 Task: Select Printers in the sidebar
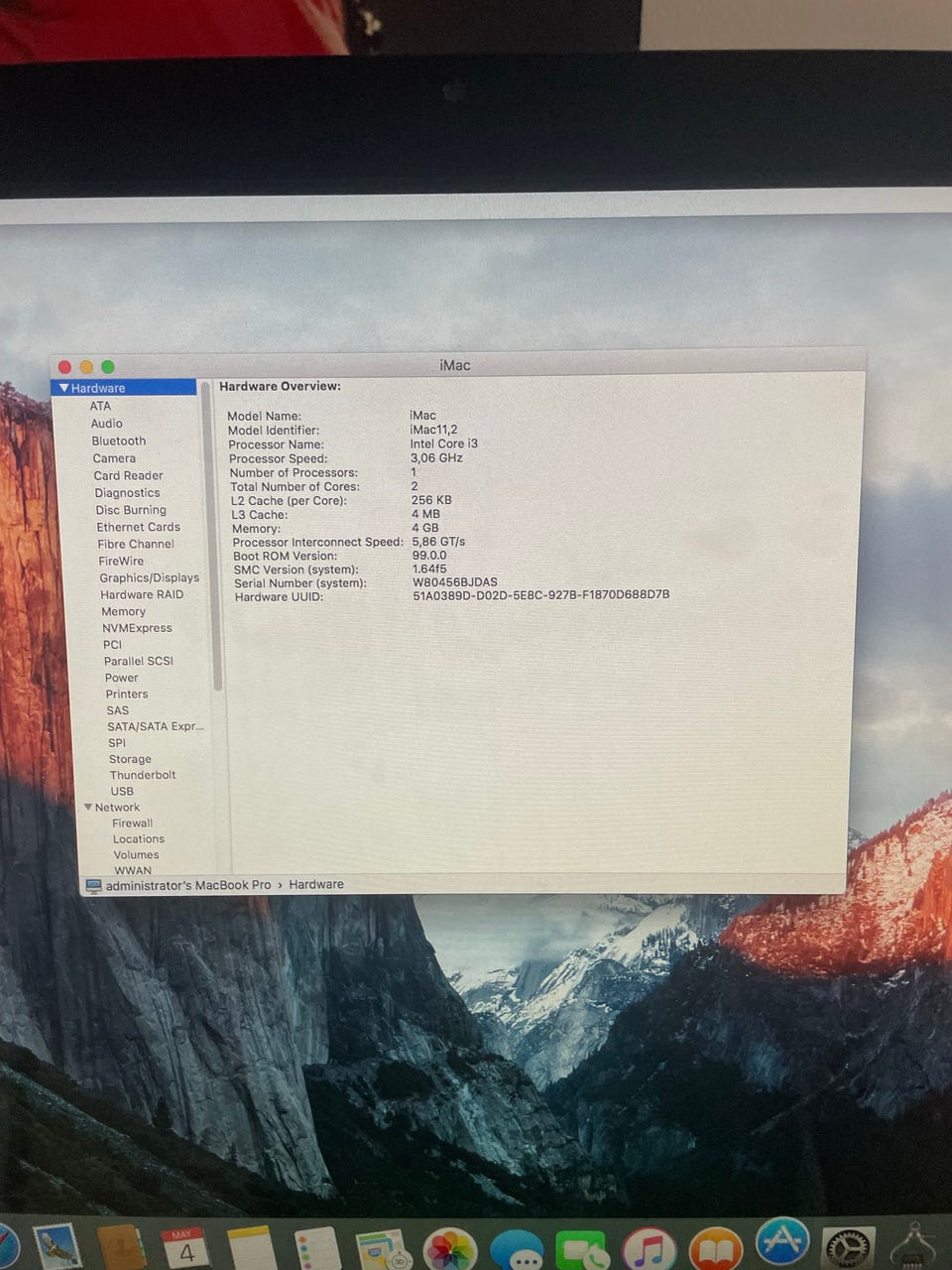tap(127, 695)
